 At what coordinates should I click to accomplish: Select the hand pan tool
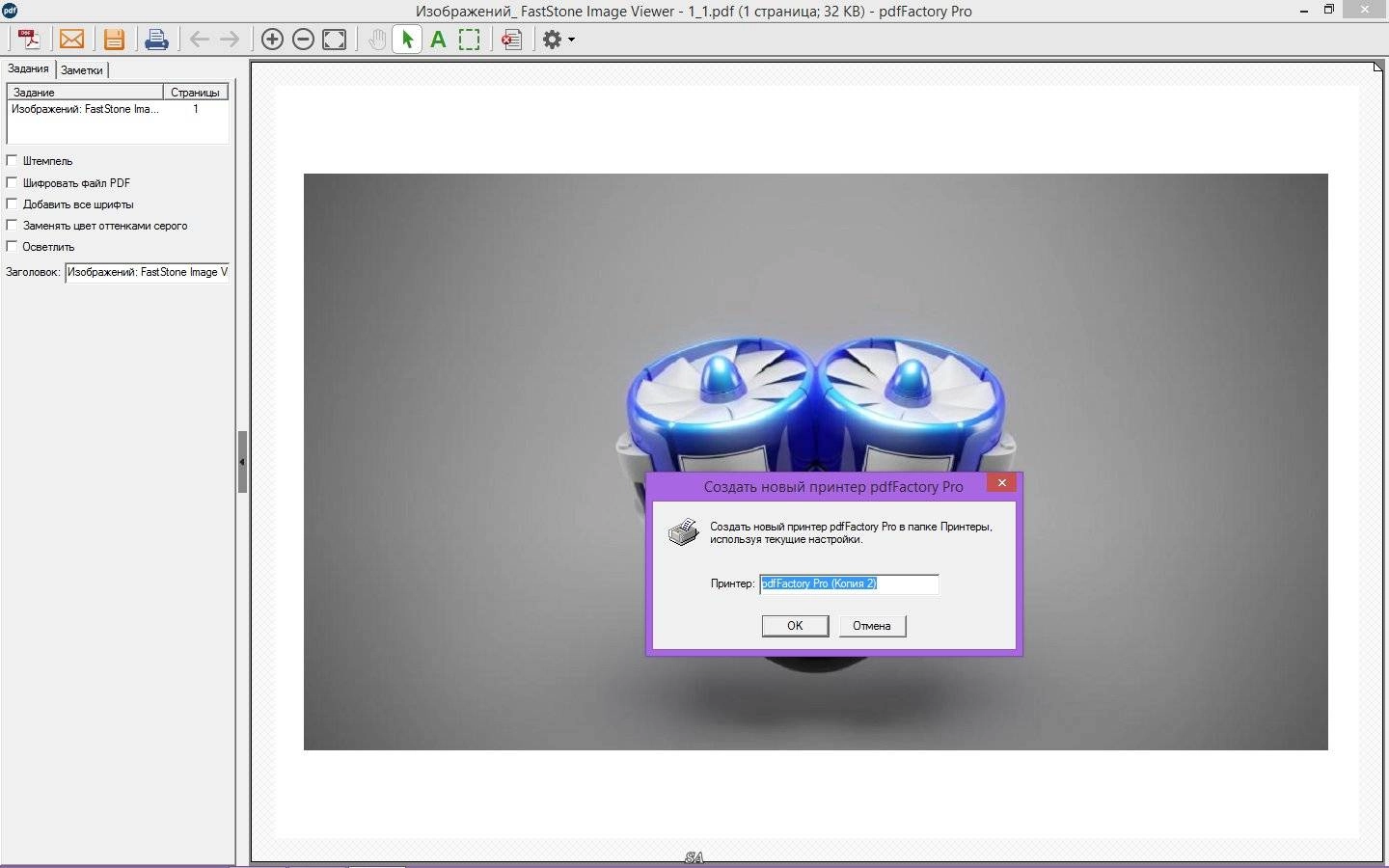tap(377, 40)
